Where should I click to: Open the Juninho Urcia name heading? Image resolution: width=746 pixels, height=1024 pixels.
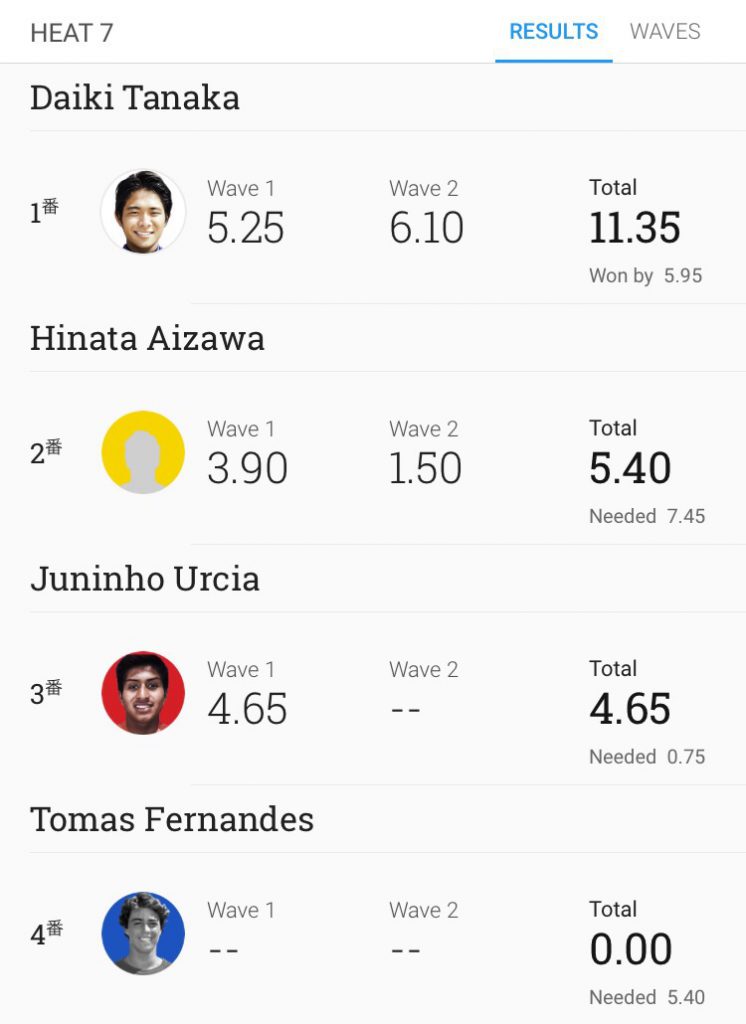tap(145, 579)
